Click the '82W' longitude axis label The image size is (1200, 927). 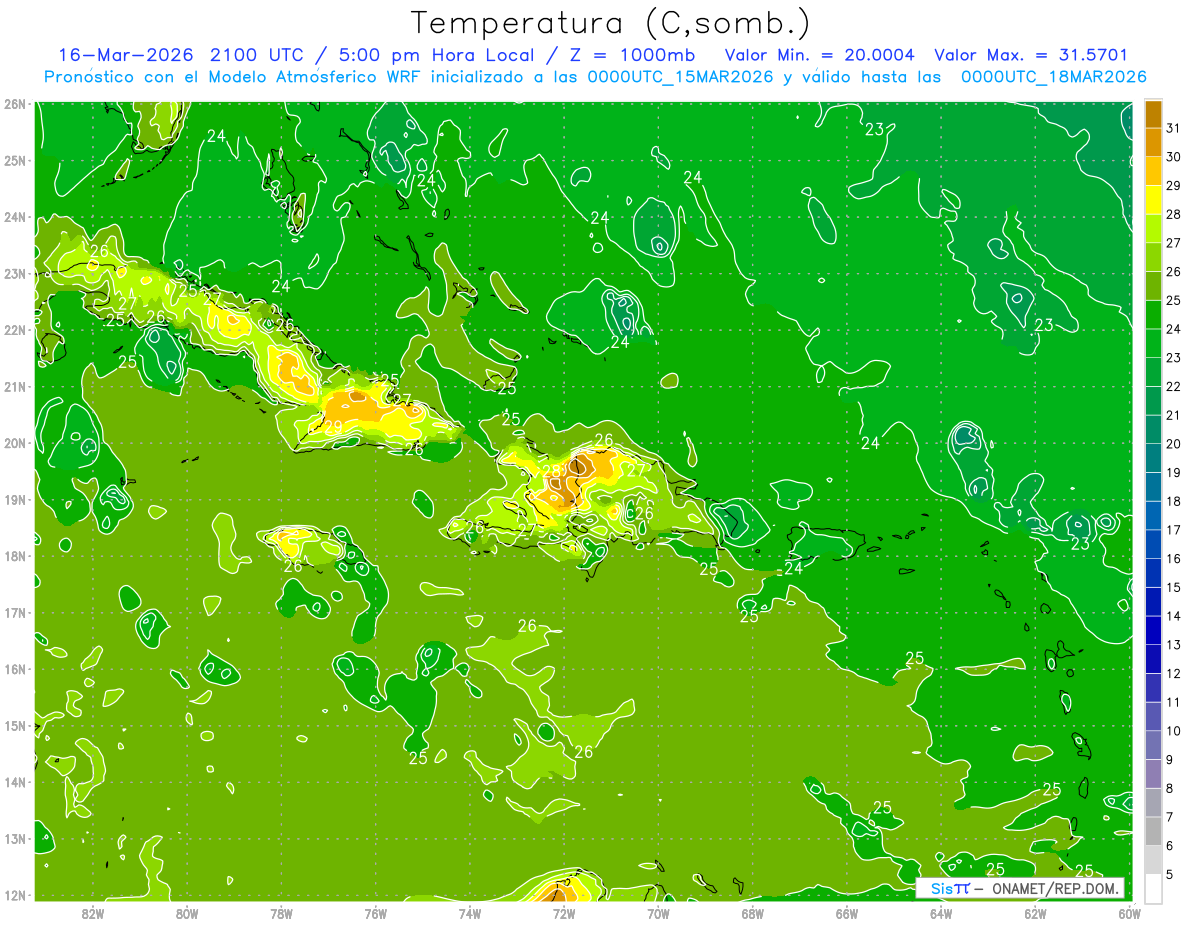(x=93, y=913)
